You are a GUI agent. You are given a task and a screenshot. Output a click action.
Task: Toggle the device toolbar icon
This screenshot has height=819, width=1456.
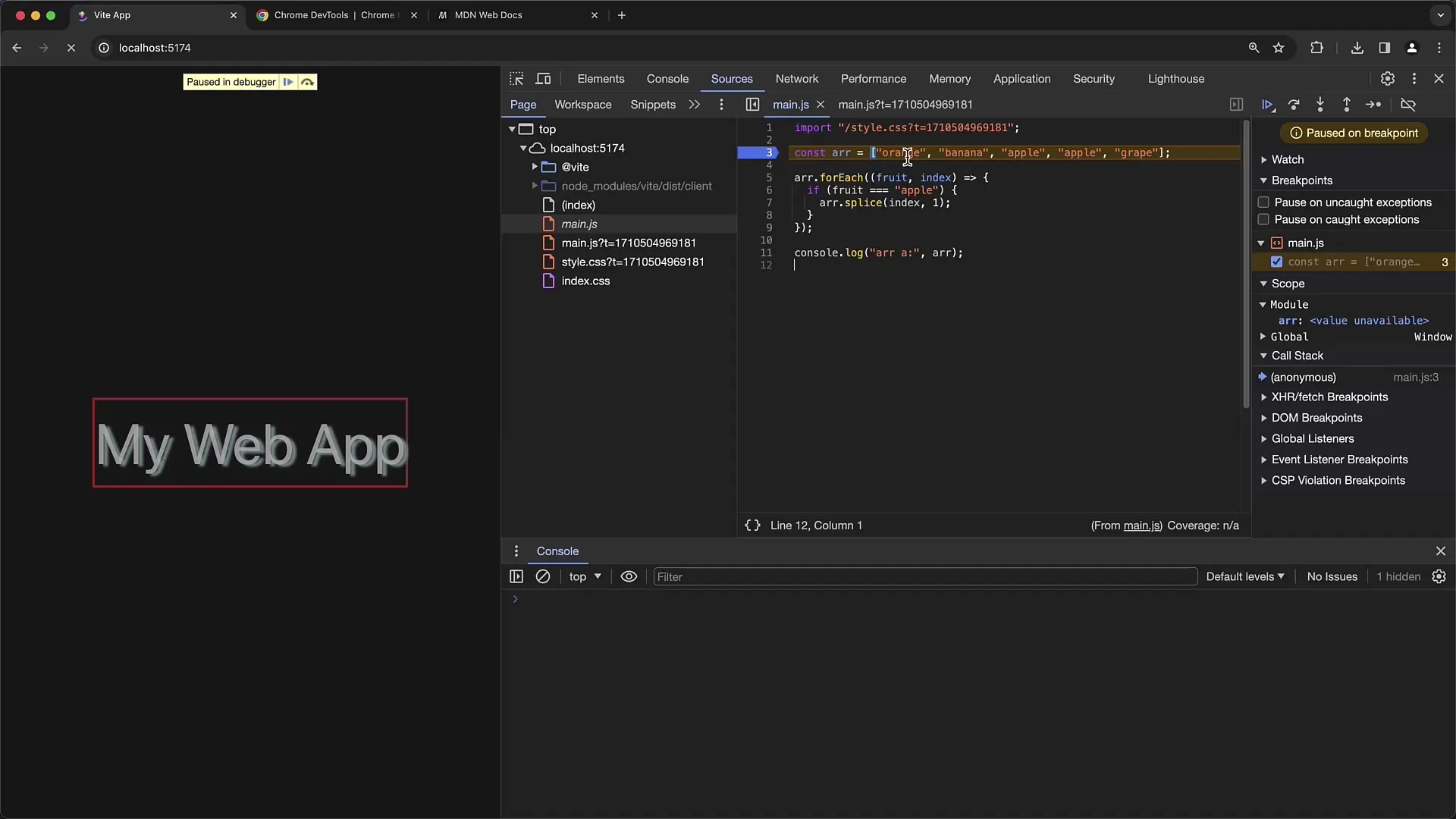[x=543, y=79]
